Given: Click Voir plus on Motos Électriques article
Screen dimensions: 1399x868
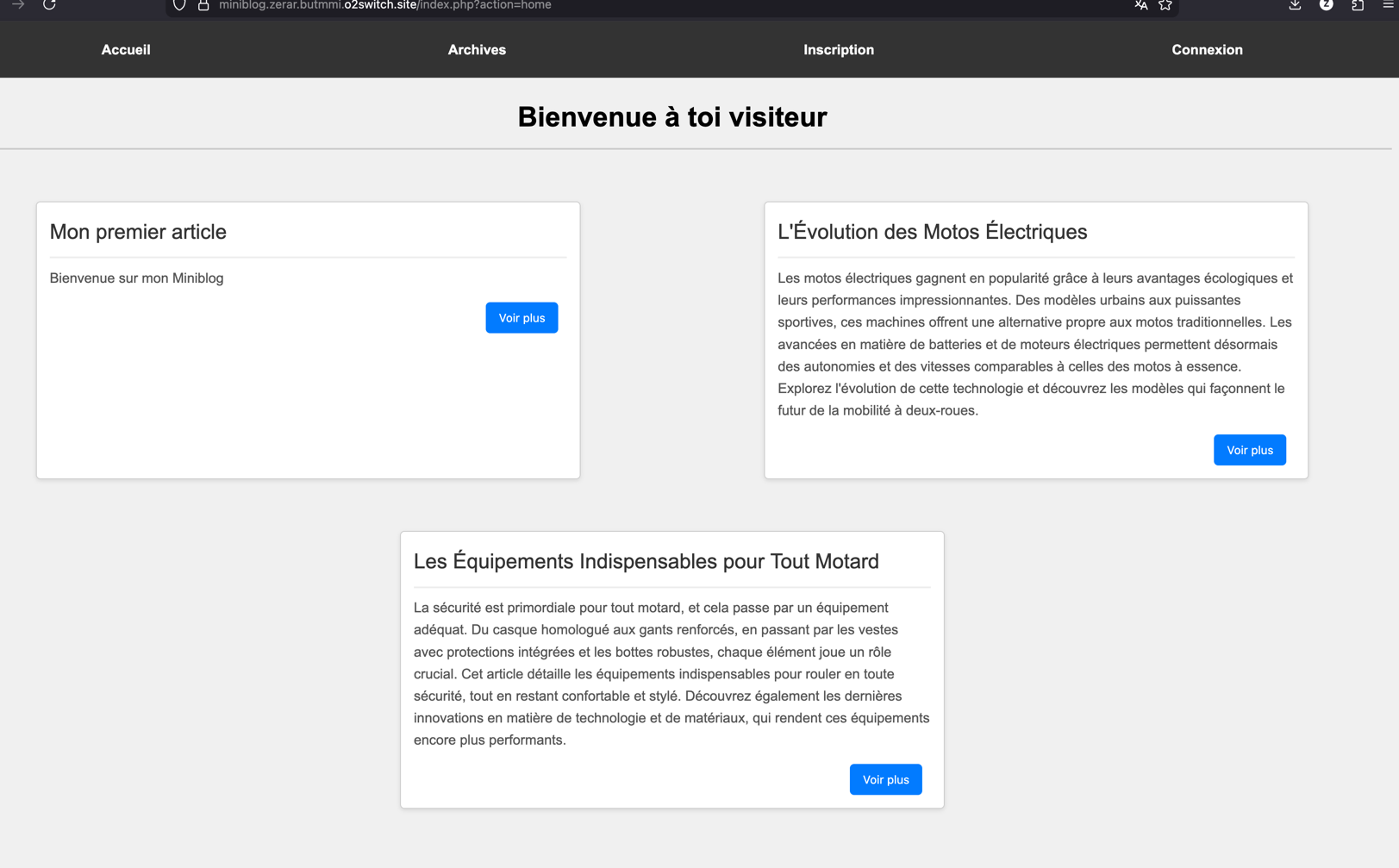Looking at the screenshot, I should tap(1249, 449).
